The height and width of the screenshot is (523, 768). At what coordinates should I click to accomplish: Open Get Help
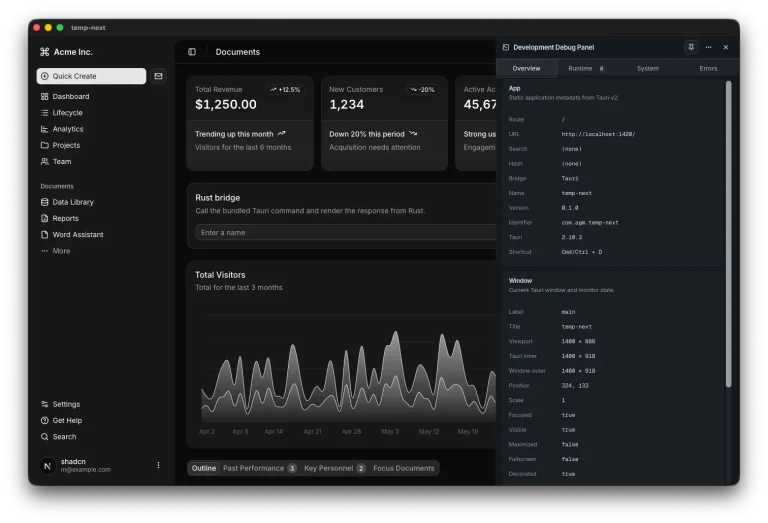(x=103, y=420)
